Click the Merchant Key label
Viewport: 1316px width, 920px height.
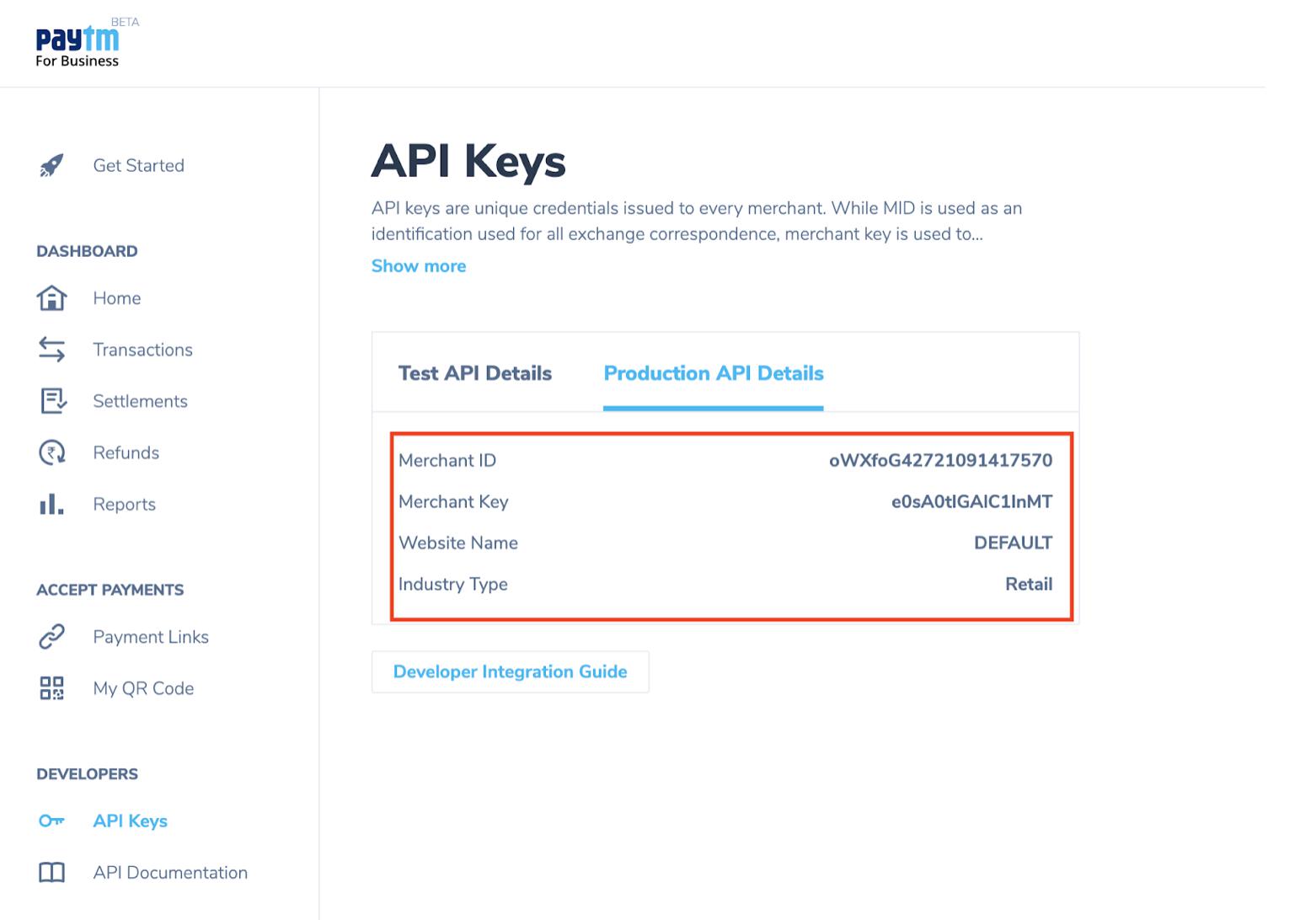point(453,501)
